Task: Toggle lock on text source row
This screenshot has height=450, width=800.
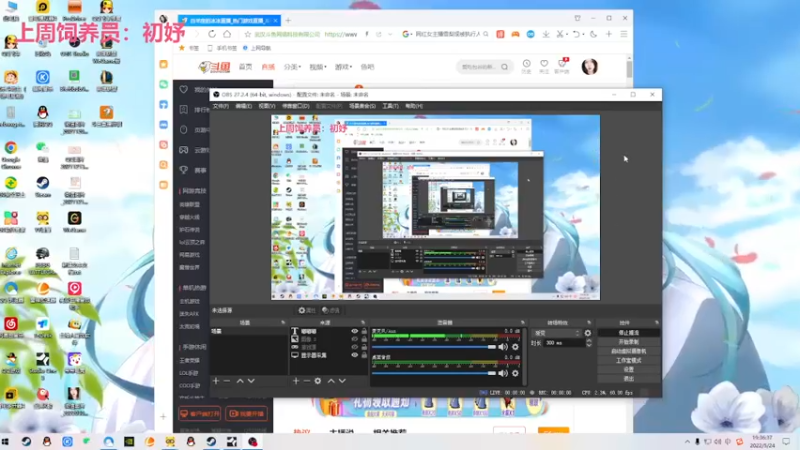Action: (364, 331)
